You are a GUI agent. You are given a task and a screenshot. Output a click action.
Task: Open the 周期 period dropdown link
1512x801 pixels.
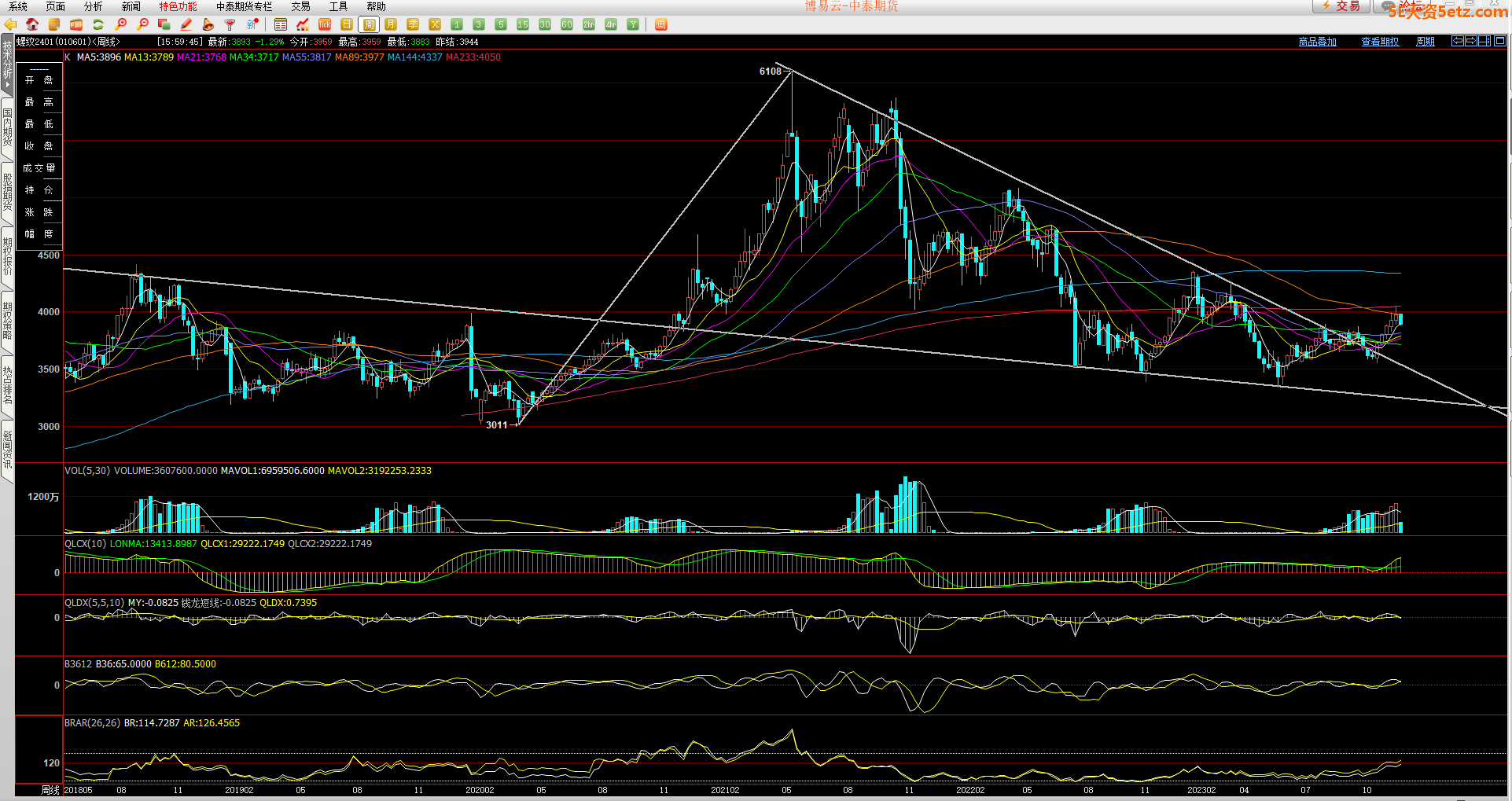click(x=1425, y=42)
